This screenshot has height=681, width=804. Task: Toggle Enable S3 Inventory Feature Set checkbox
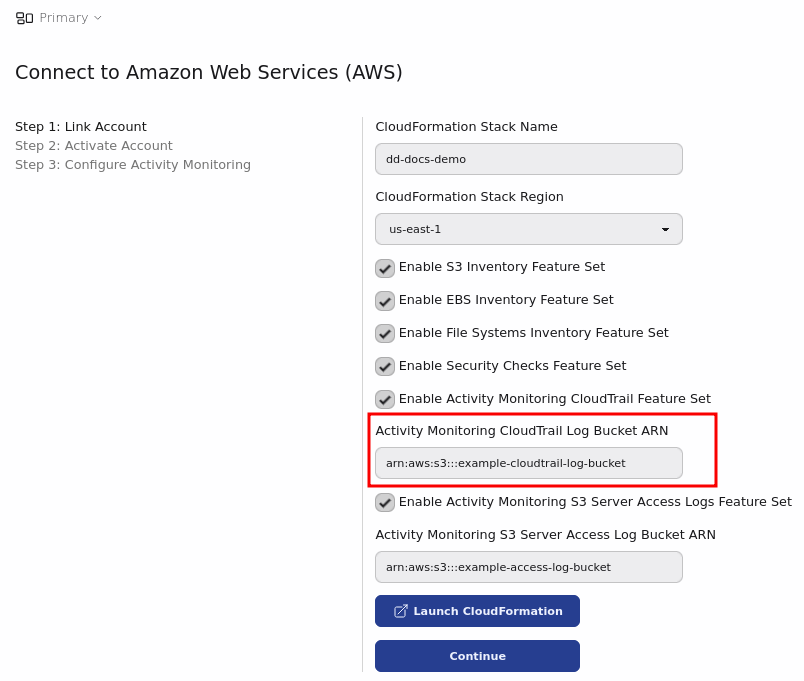click(x=385, y=268)
